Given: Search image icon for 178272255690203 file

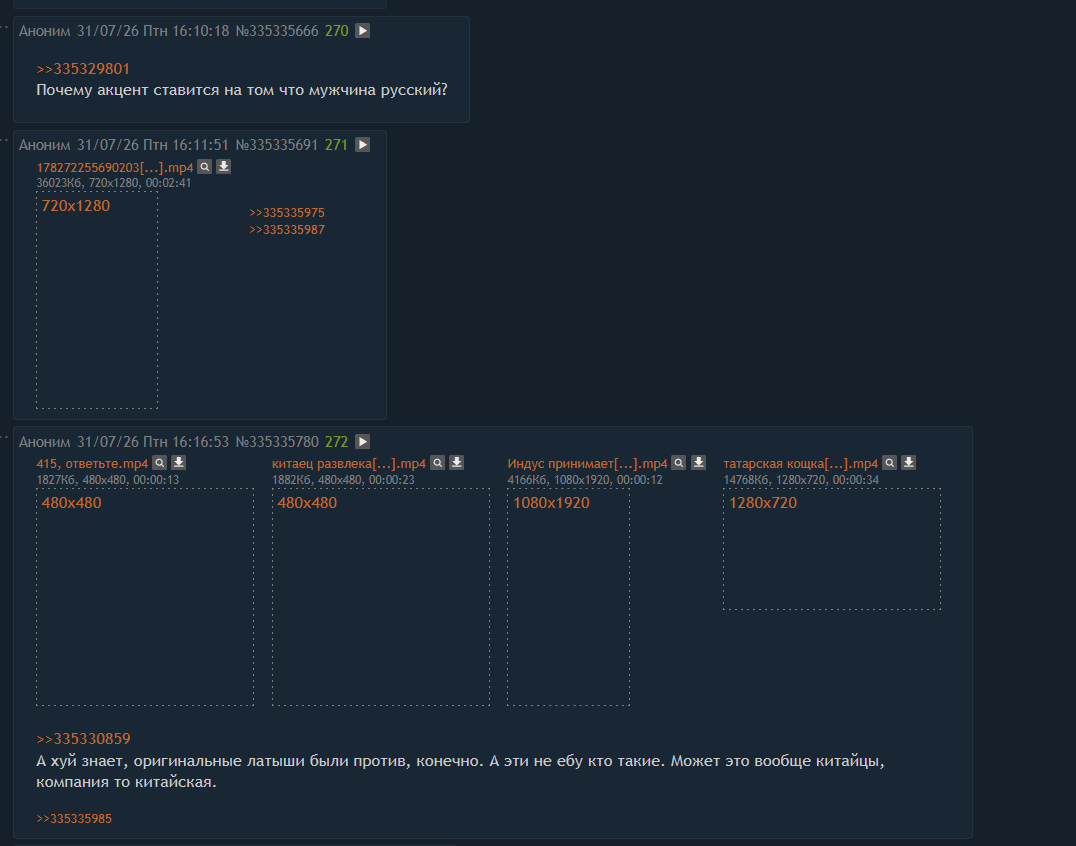Looking at the screenshot, I should 204,167.
